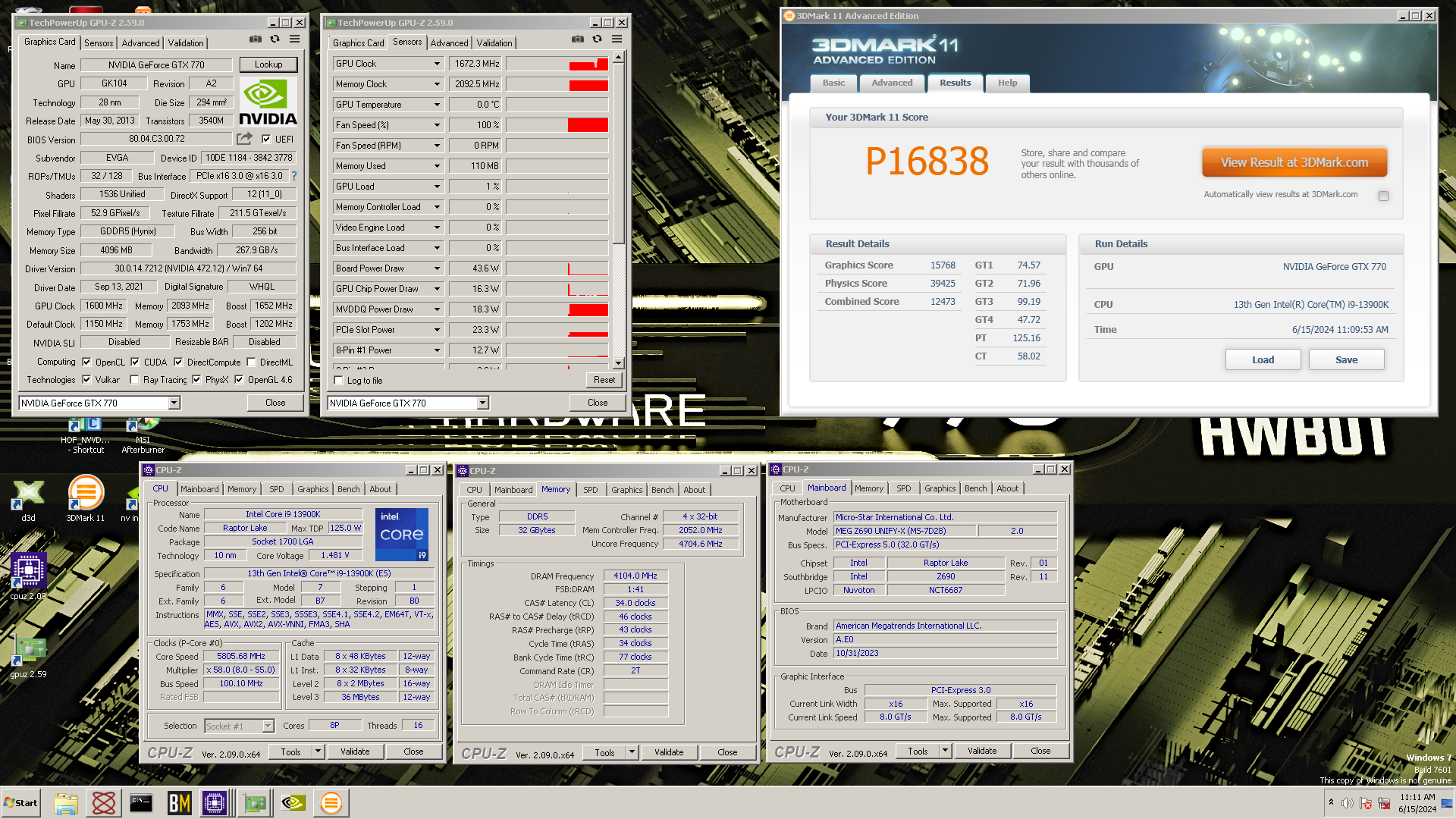Open the Help tab in 3DMark 11
1456x819 pixels.
[1007, 83]
